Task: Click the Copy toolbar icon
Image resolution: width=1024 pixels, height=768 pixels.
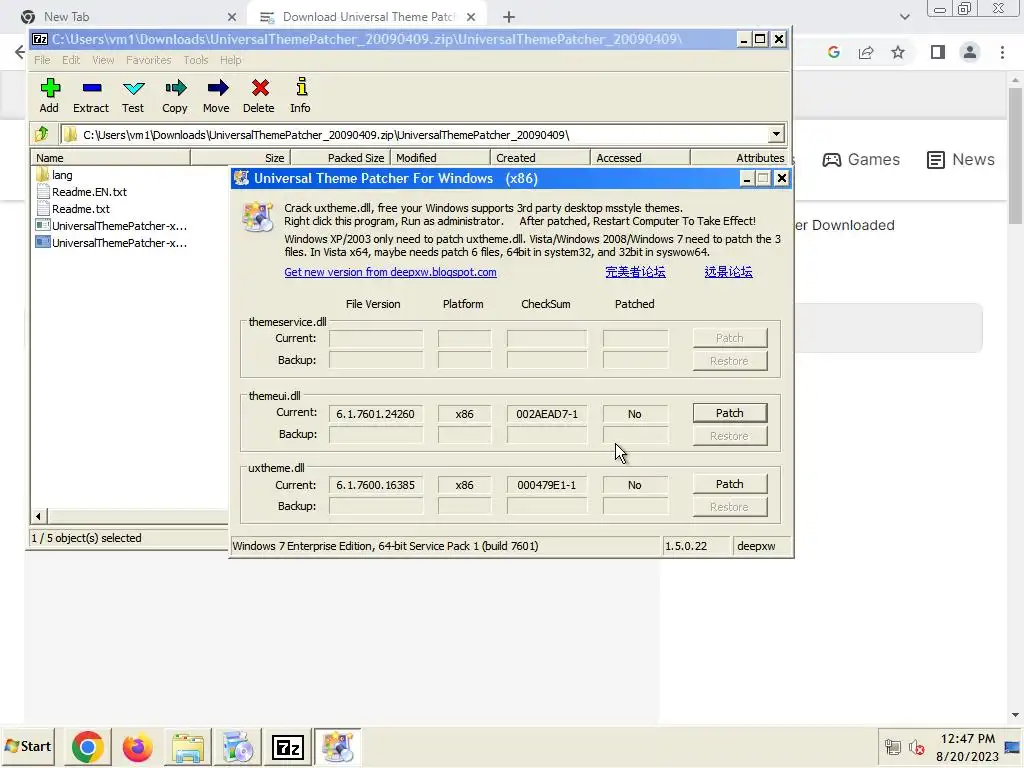Action: coord(175,95)
